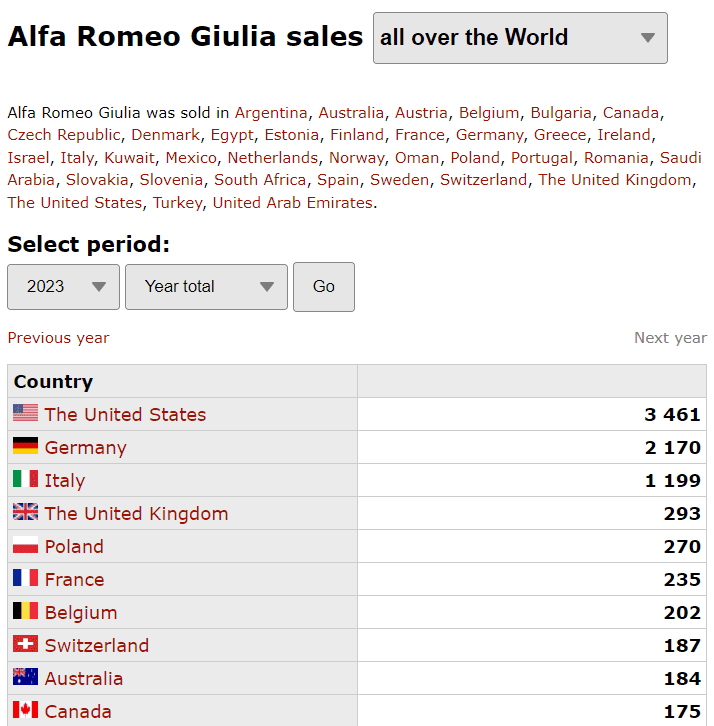Click the Swiss flag icon

[25, 644]
